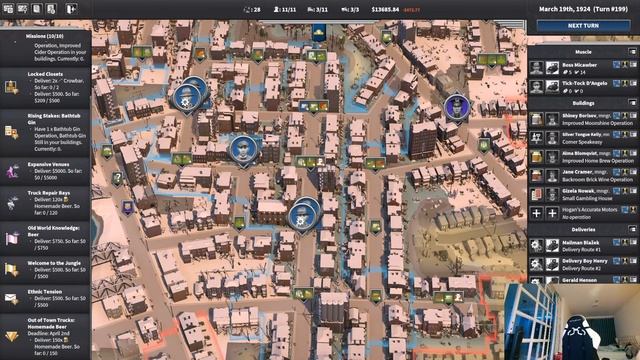
Task: Click the blue banner marker at top of map
Action: coord(319,32)
